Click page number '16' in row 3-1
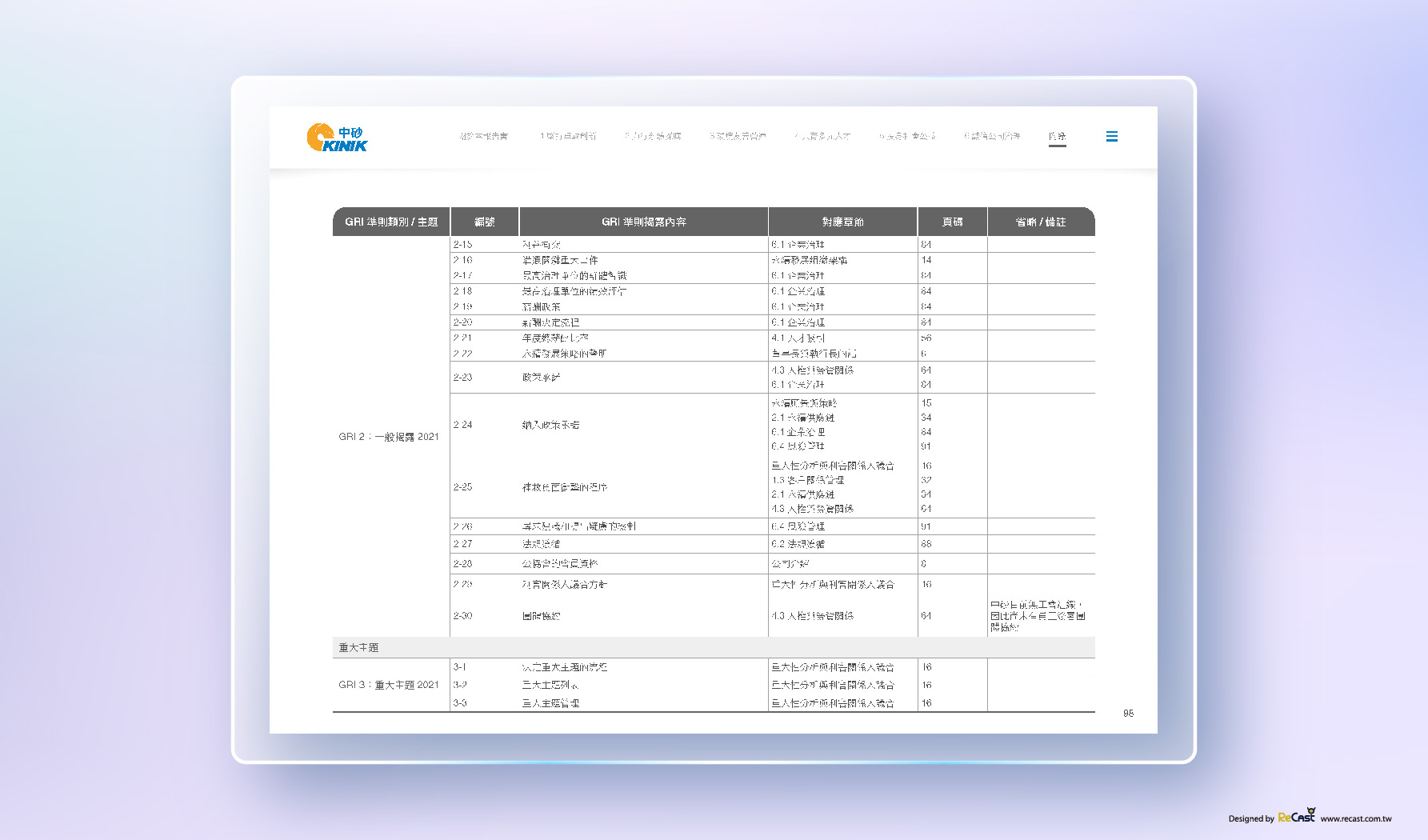The image size is (1428, 840). [x=926, y=667]
